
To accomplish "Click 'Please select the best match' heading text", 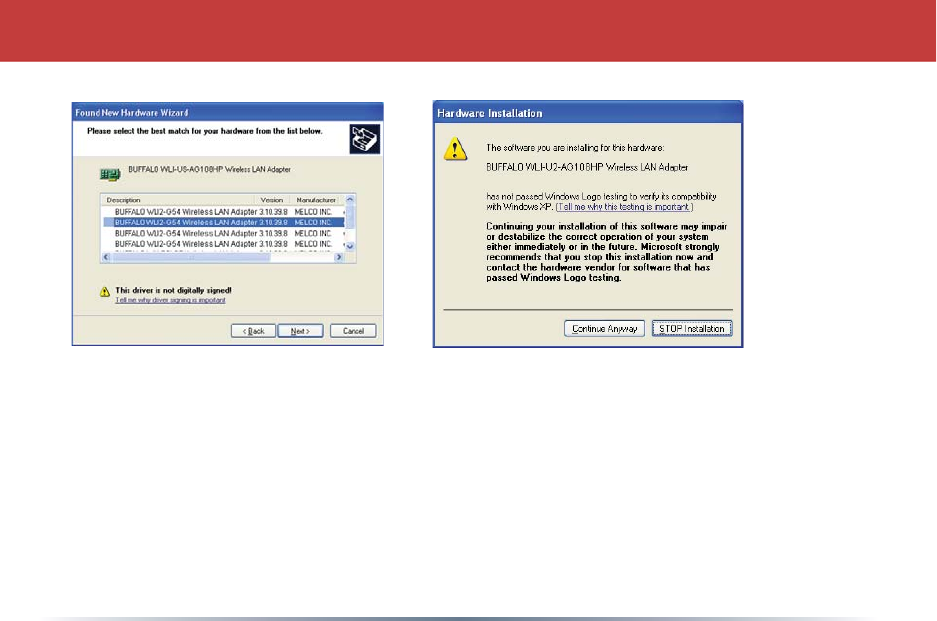I will click(204, 131).
